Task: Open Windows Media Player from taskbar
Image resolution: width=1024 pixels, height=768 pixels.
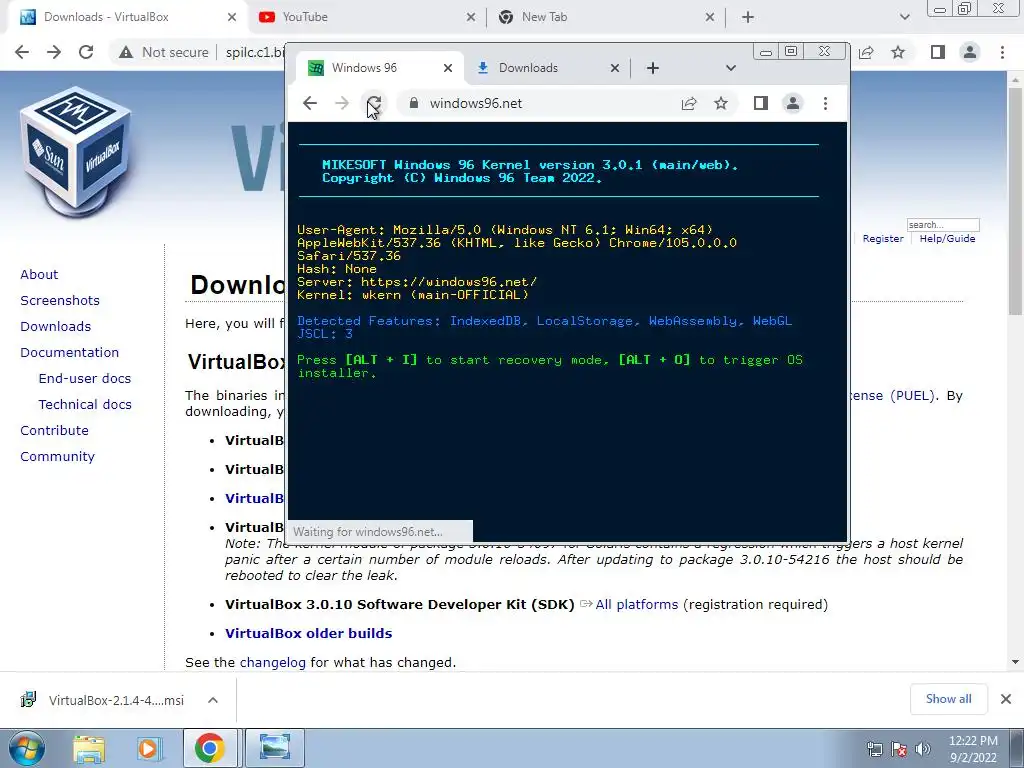Action: tap(149, 748)
